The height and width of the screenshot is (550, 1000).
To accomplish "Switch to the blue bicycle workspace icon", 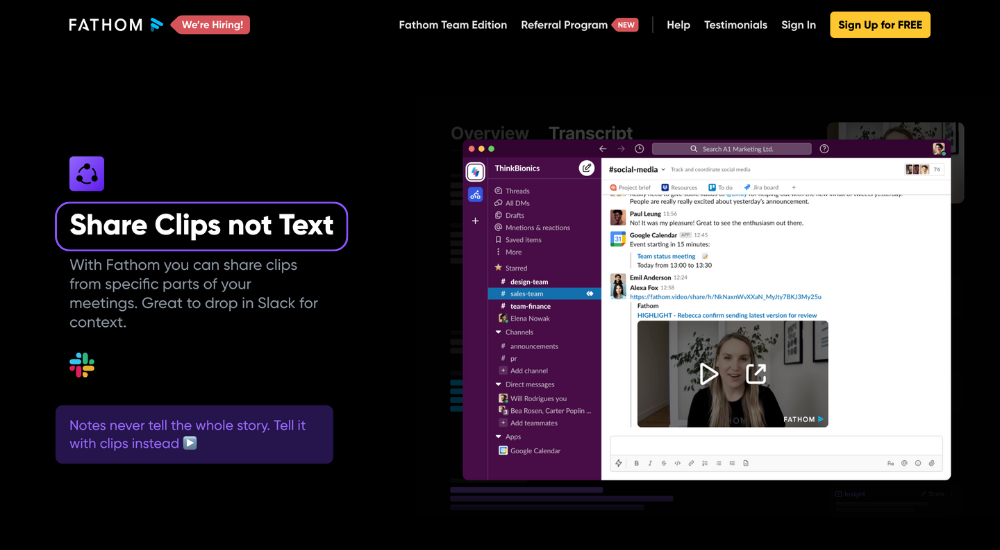I will coord(475,195).
